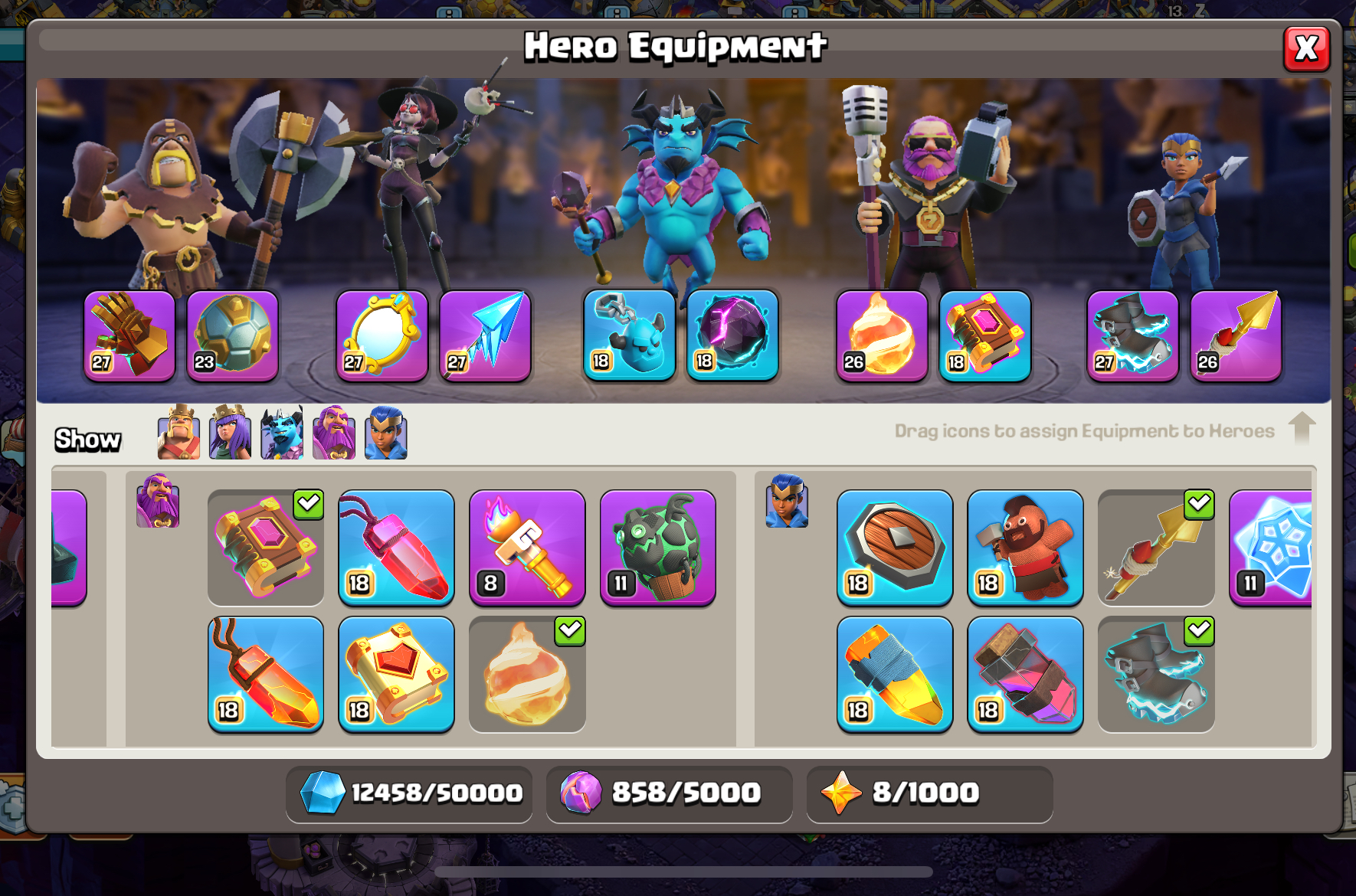Select the Hog Rider Puppet level 18
This screenshot has height=896, width=1356.
point(1025,548)
